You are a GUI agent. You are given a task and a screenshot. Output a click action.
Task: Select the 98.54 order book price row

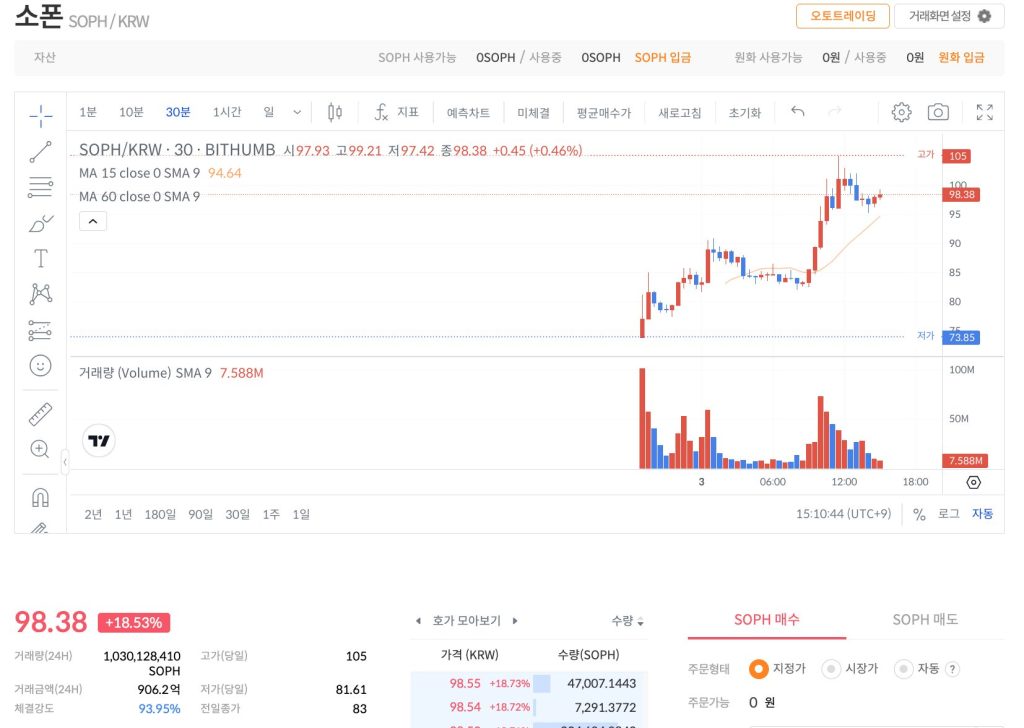529,707
